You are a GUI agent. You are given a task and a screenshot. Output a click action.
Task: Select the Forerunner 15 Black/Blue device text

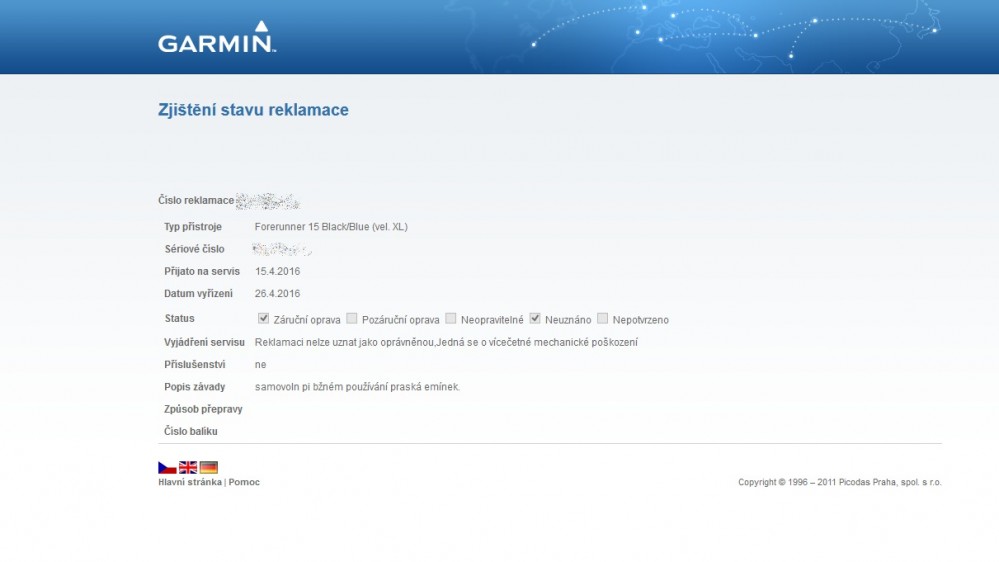coord(331,227)
